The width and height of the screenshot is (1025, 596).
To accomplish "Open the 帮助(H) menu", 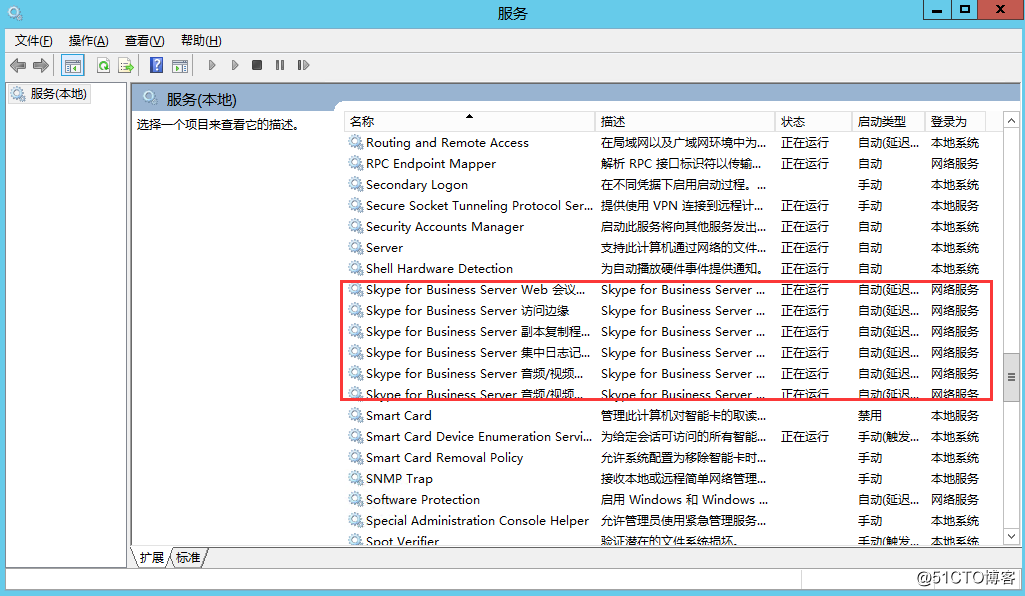I will (x=201, y=41).
